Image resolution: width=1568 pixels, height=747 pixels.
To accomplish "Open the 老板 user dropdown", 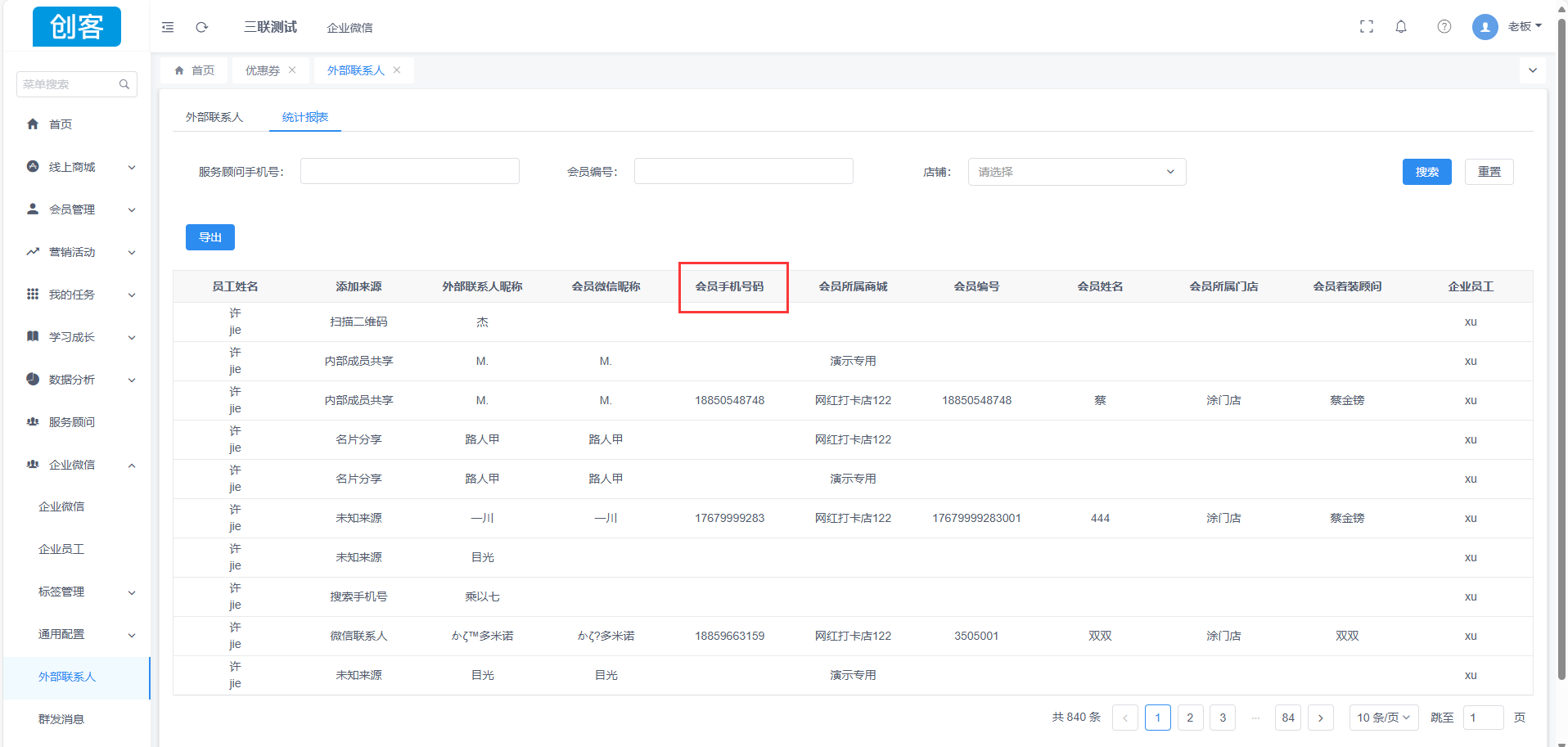I will [1525, 26].
